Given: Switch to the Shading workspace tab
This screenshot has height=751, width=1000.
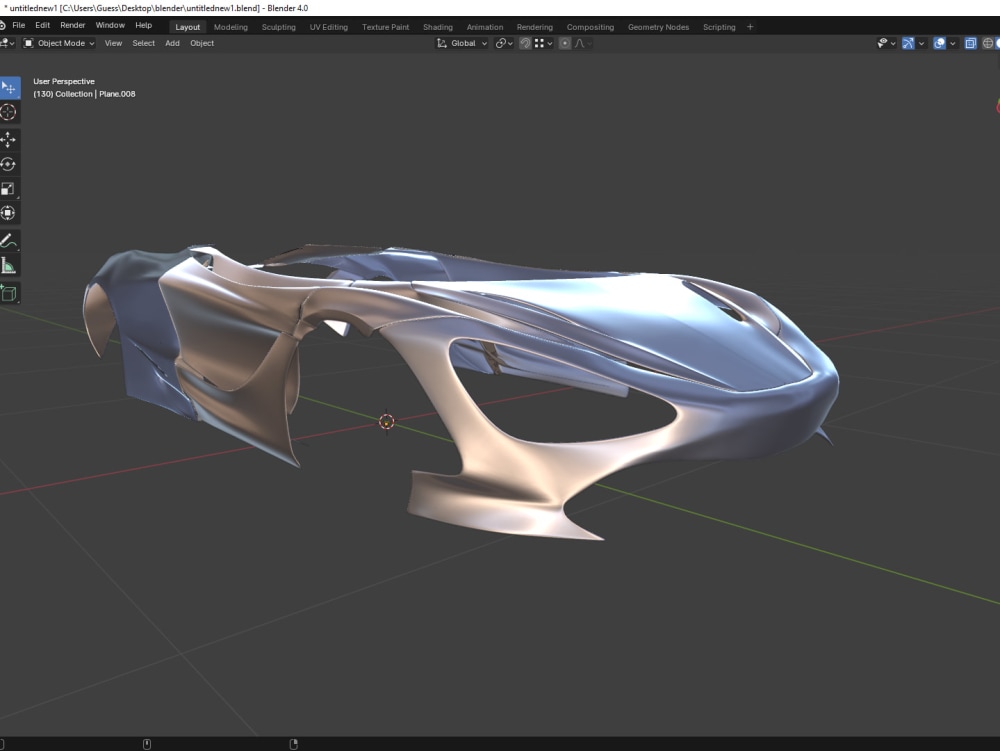Looking at the screenshot, I should click(x=438, y=27).
